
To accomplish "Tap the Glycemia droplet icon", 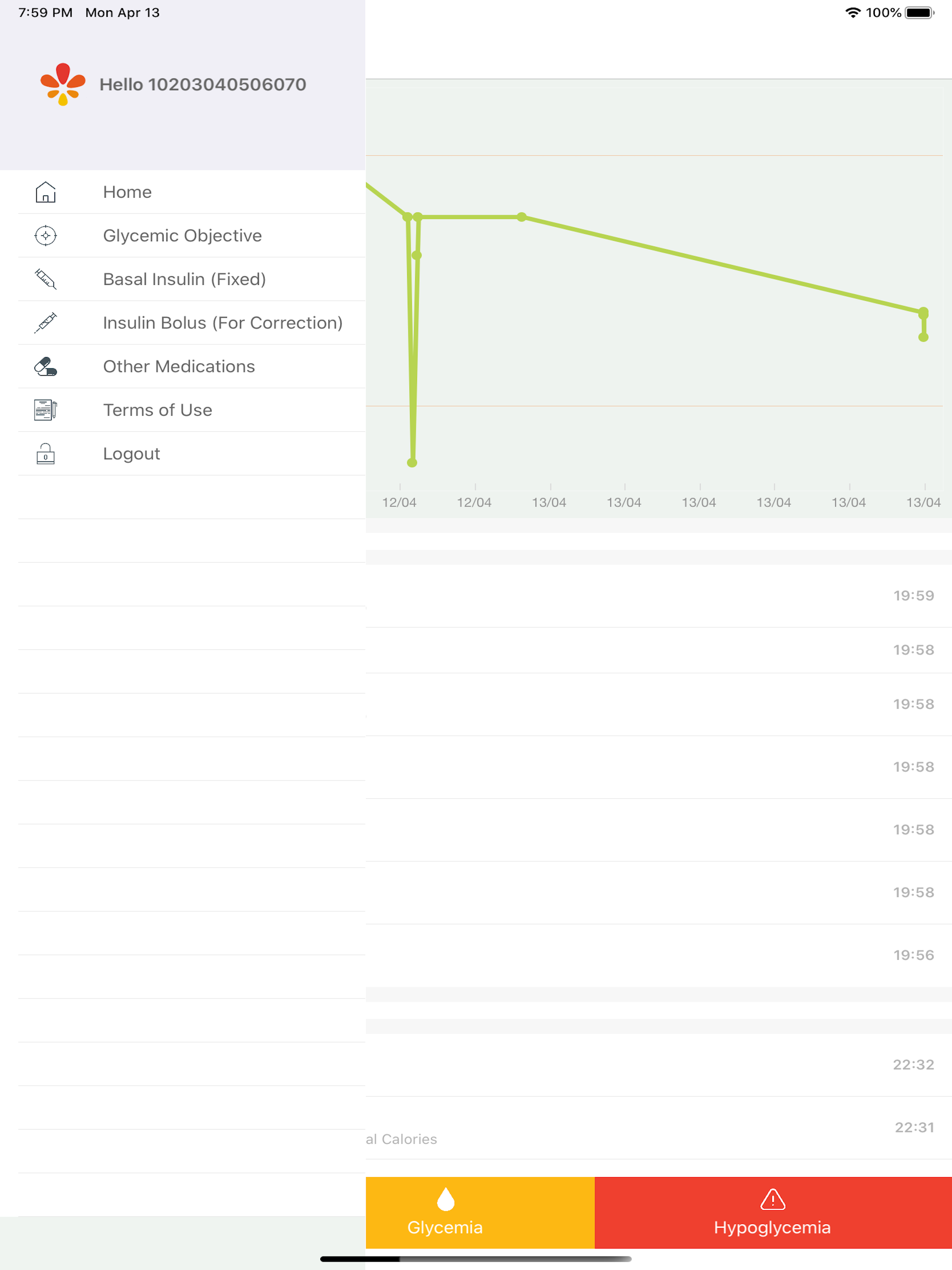I will [x=446, y=1199].
